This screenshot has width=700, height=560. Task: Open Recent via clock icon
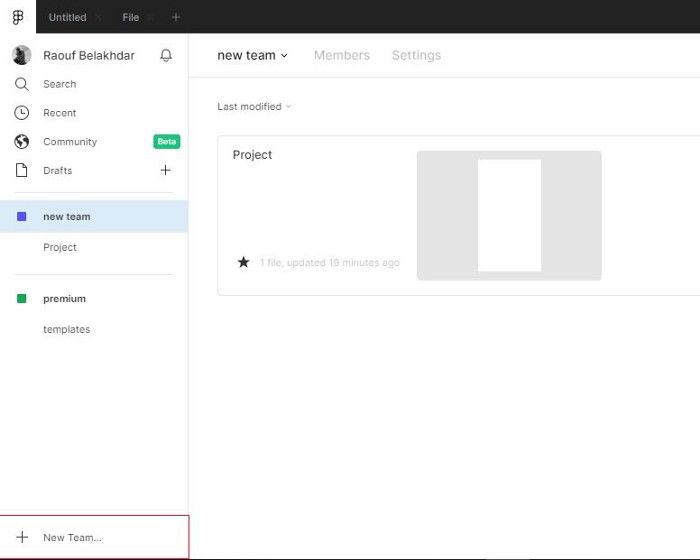[x=21, y=113]
